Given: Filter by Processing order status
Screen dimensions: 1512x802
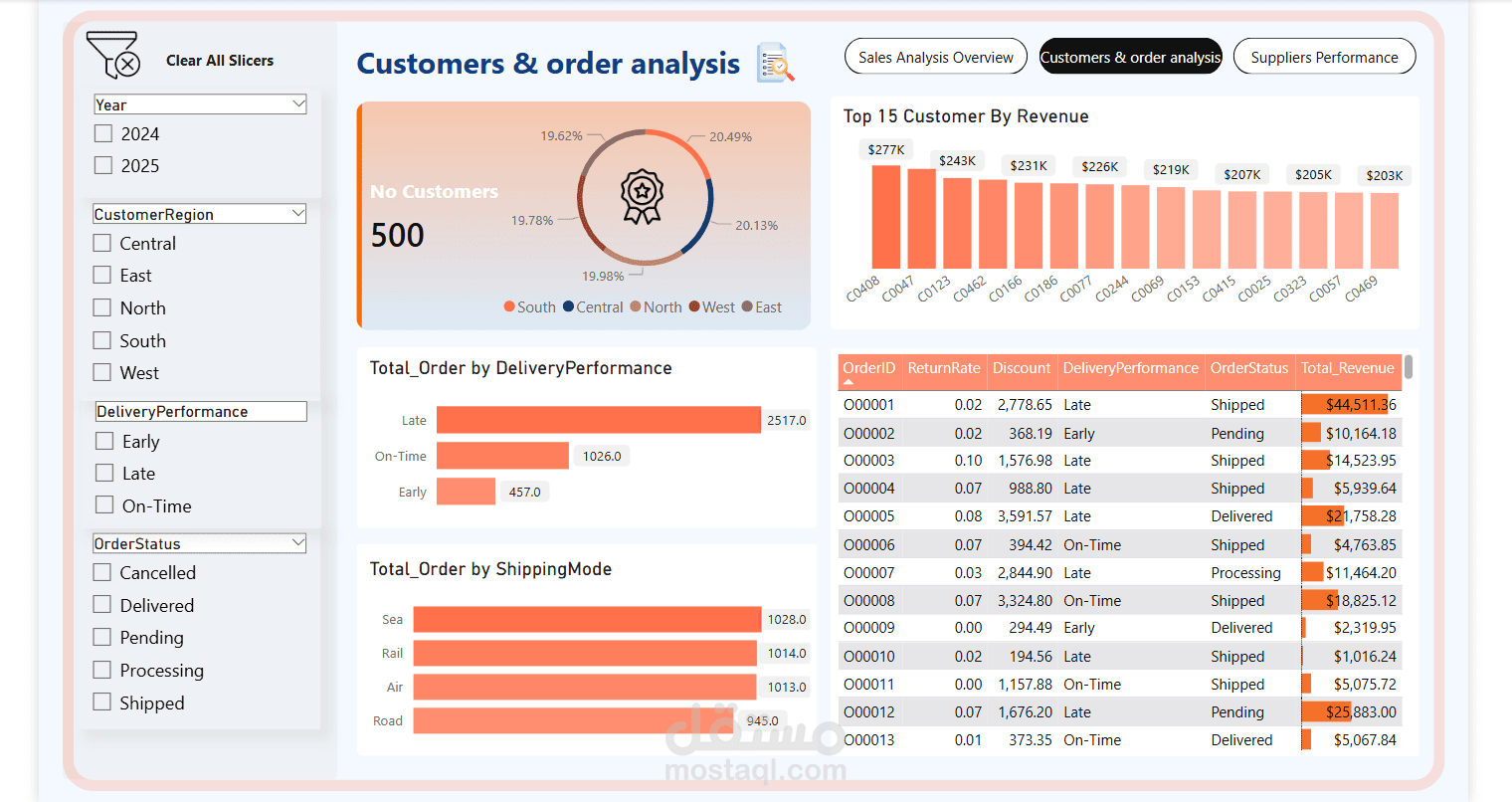Looking at the screenshot, I should (101, 670).
